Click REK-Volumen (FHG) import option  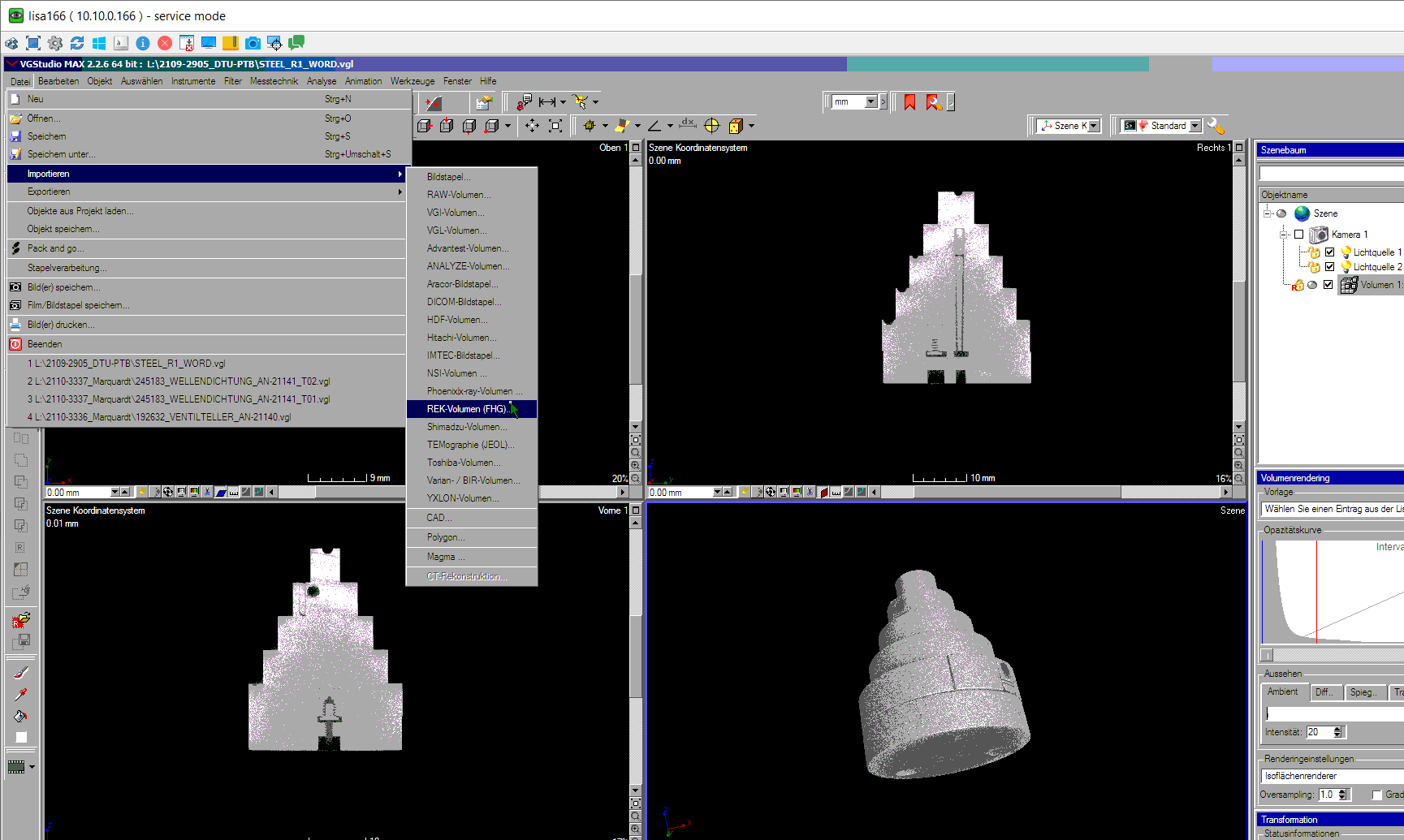471,409
